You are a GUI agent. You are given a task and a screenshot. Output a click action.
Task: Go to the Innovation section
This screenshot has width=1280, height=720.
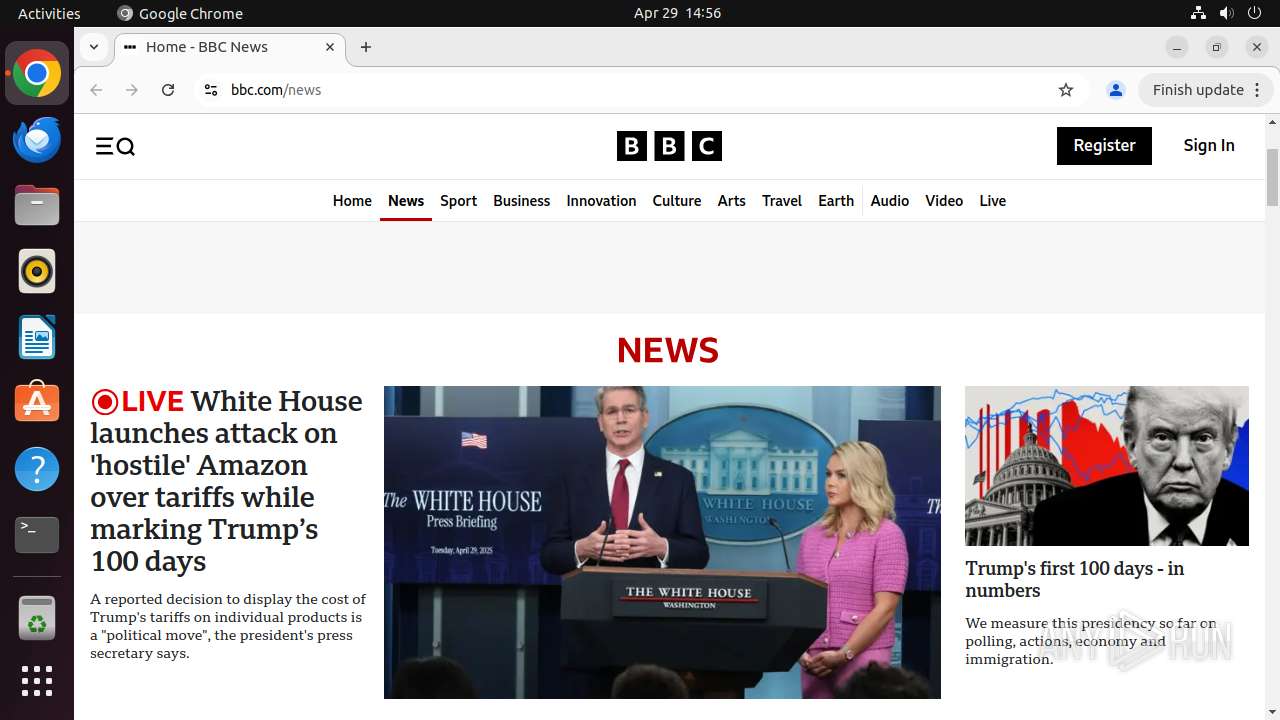601,201
